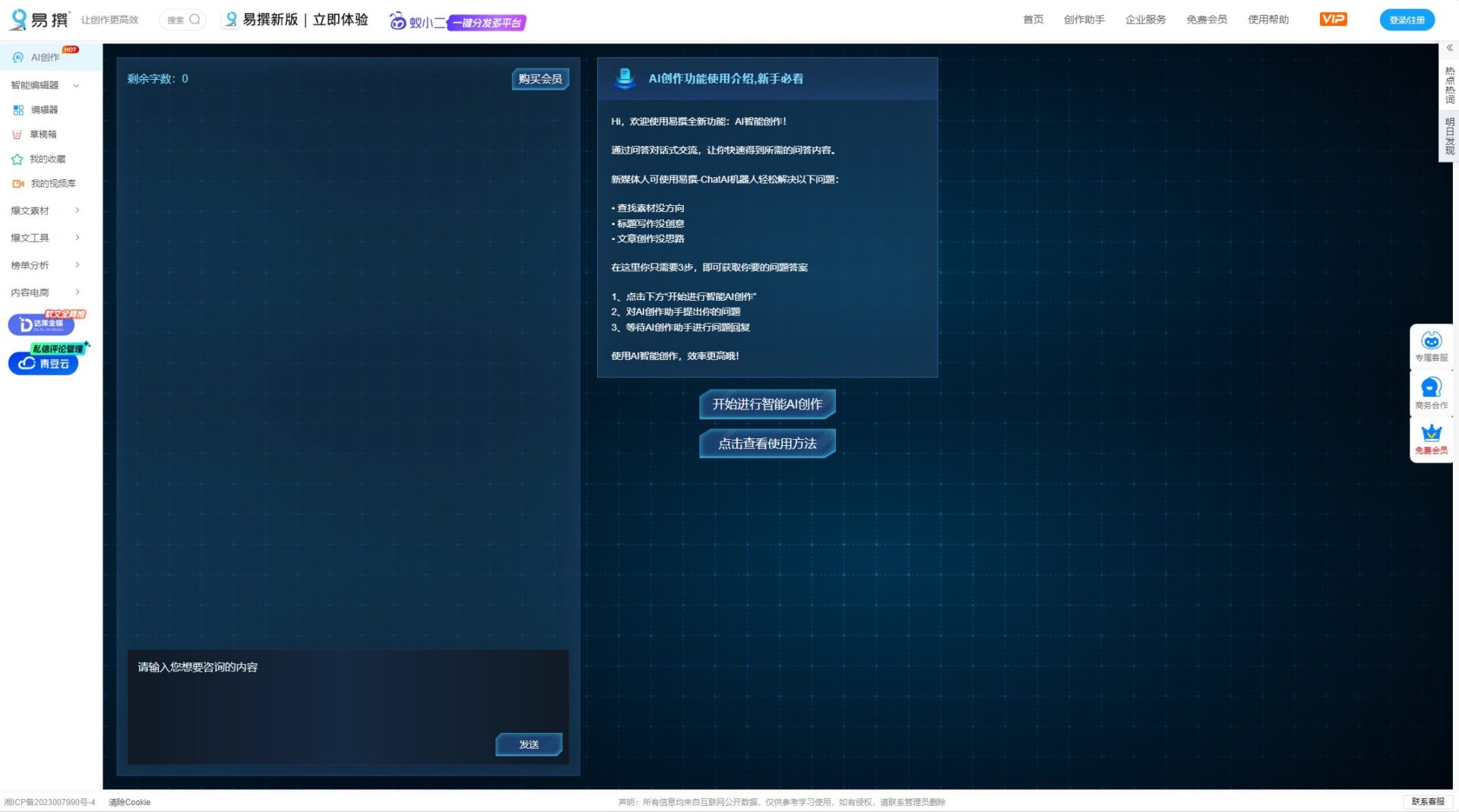Image resolution: width=1459 pixels, height=812 pixels.
Task: Open 商务合作 floating widget
Action: coord(1431,393)
